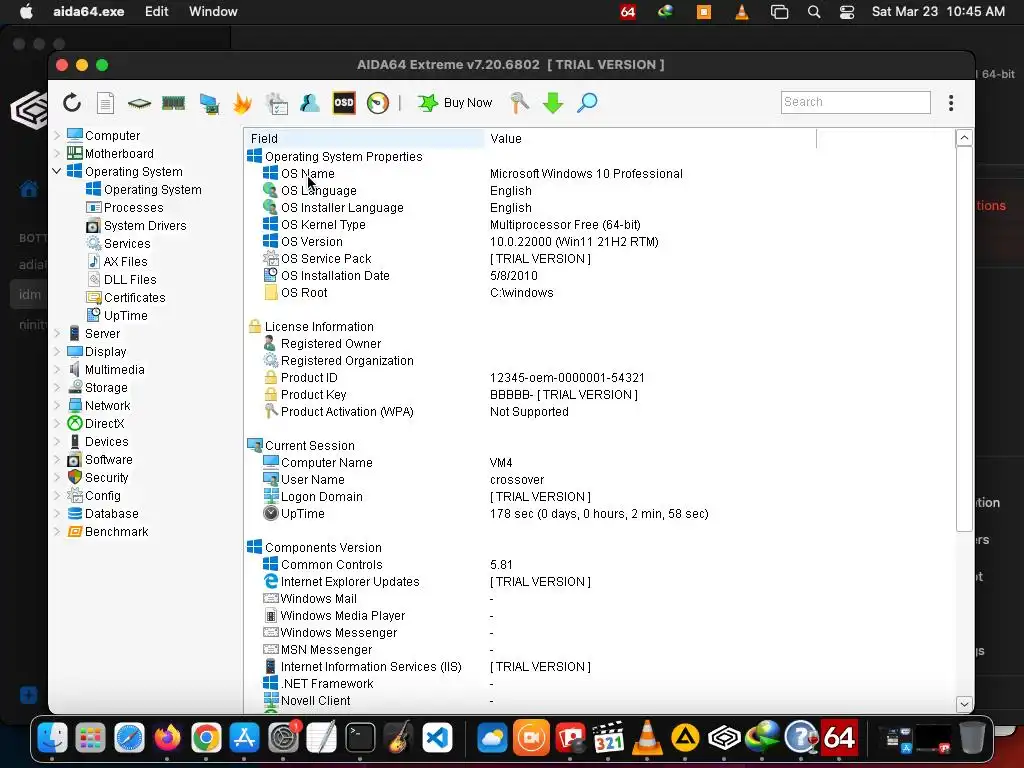The image size is (1024, 768).
Task: Click the 'Microsoft Windows 10 Professional' value
Action: pos(586,174)
